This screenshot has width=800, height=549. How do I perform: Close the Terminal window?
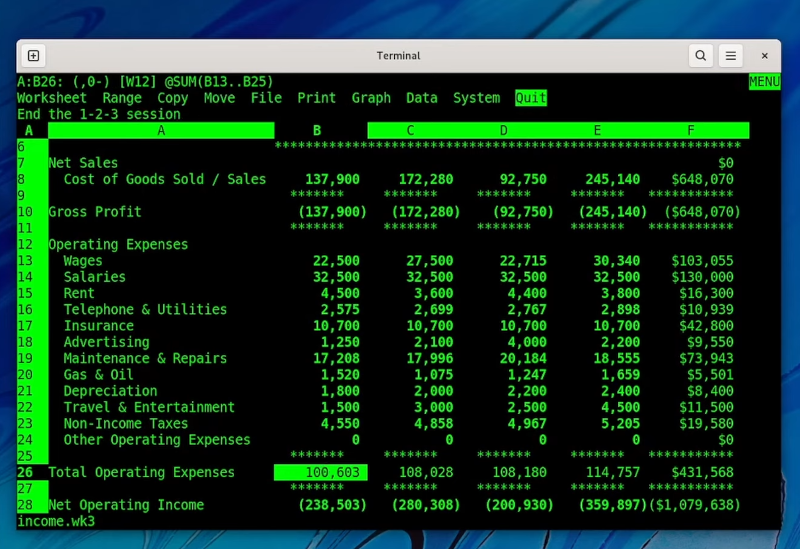point(765,56)
